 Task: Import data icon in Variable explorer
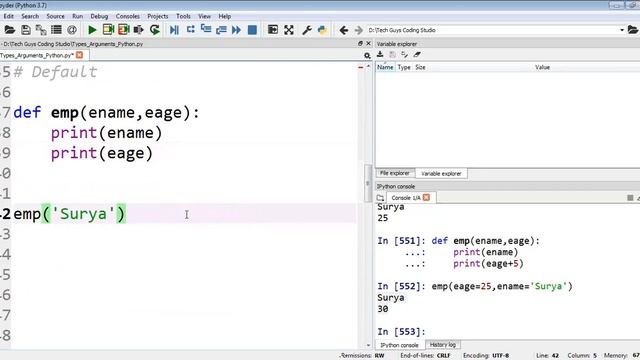(x=380, y=54)
